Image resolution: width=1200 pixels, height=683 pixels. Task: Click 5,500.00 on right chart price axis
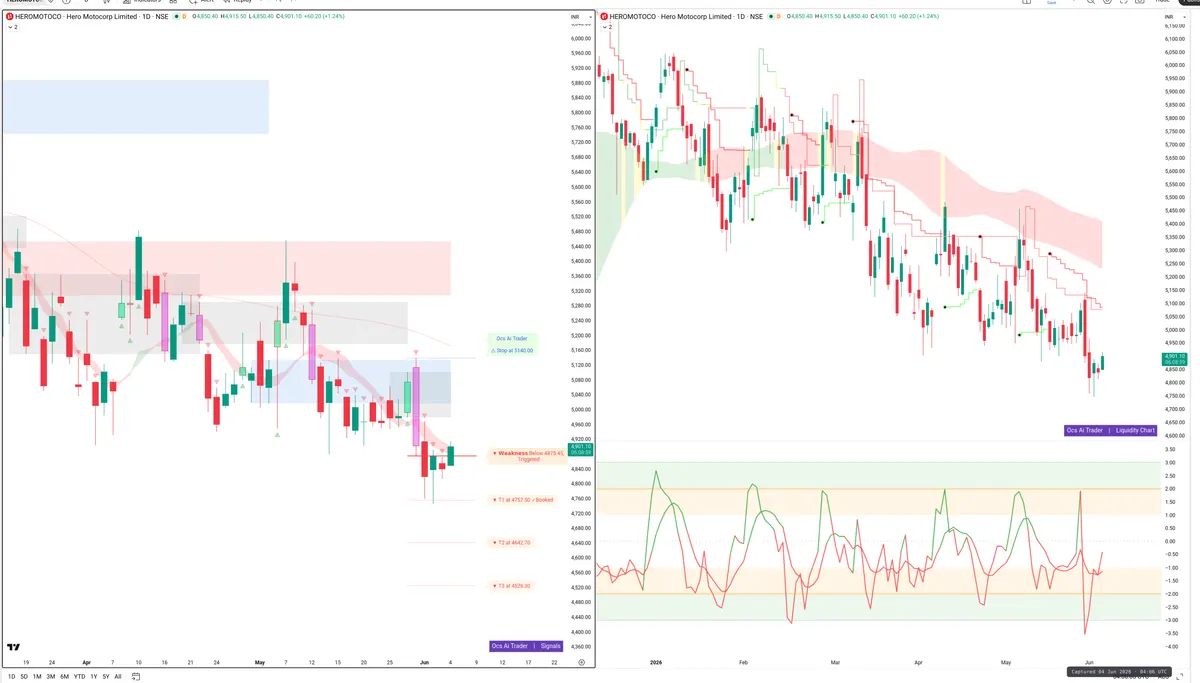pyautogui.click(x=1174, y=197)
